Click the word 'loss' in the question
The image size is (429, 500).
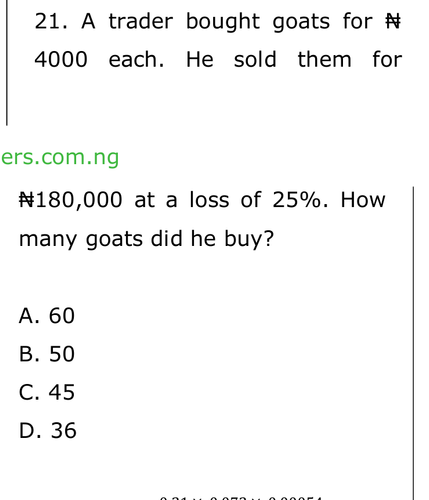click(209, 200)
